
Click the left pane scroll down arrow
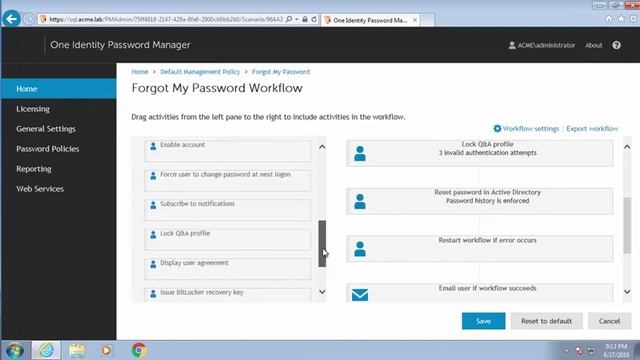point(322,292)
